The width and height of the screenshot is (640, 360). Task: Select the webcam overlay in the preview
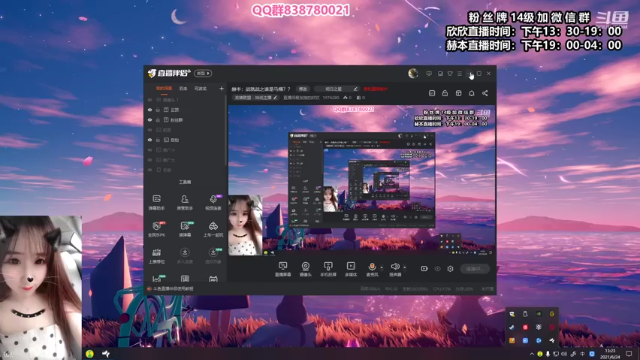click(x=245, y=225)
